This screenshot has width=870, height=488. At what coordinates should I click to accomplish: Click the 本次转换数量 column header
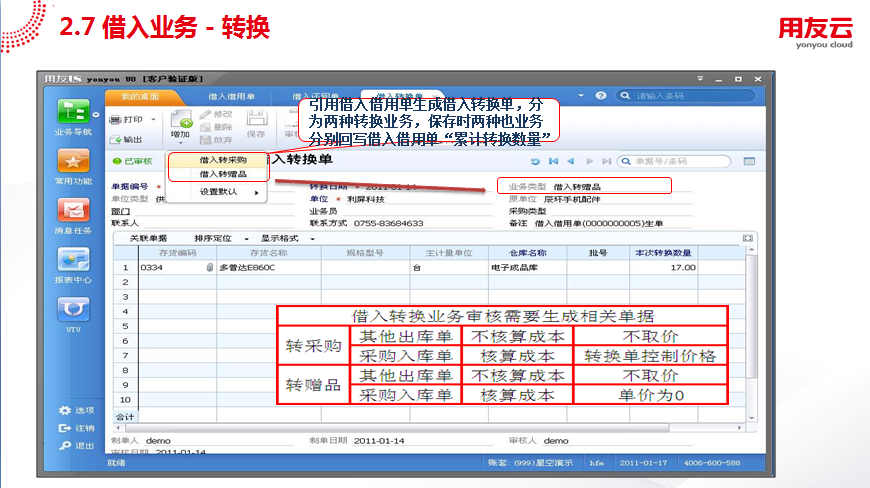pyautogui.click(x=664, y=253)
